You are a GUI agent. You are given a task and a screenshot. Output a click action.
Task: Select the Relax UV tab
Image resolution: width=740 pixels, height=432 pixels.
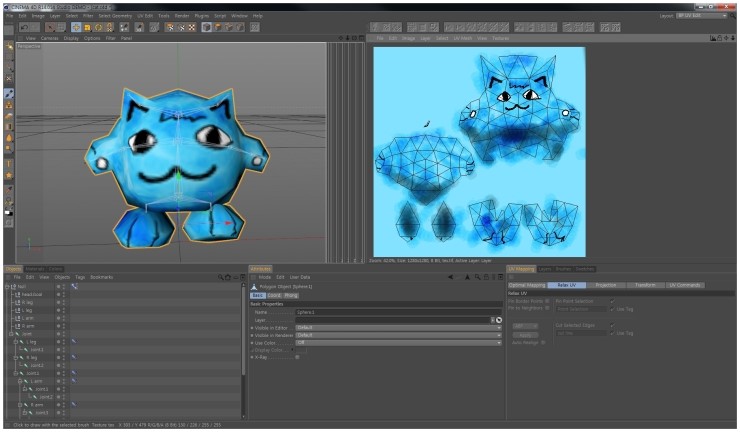[567, 285]
